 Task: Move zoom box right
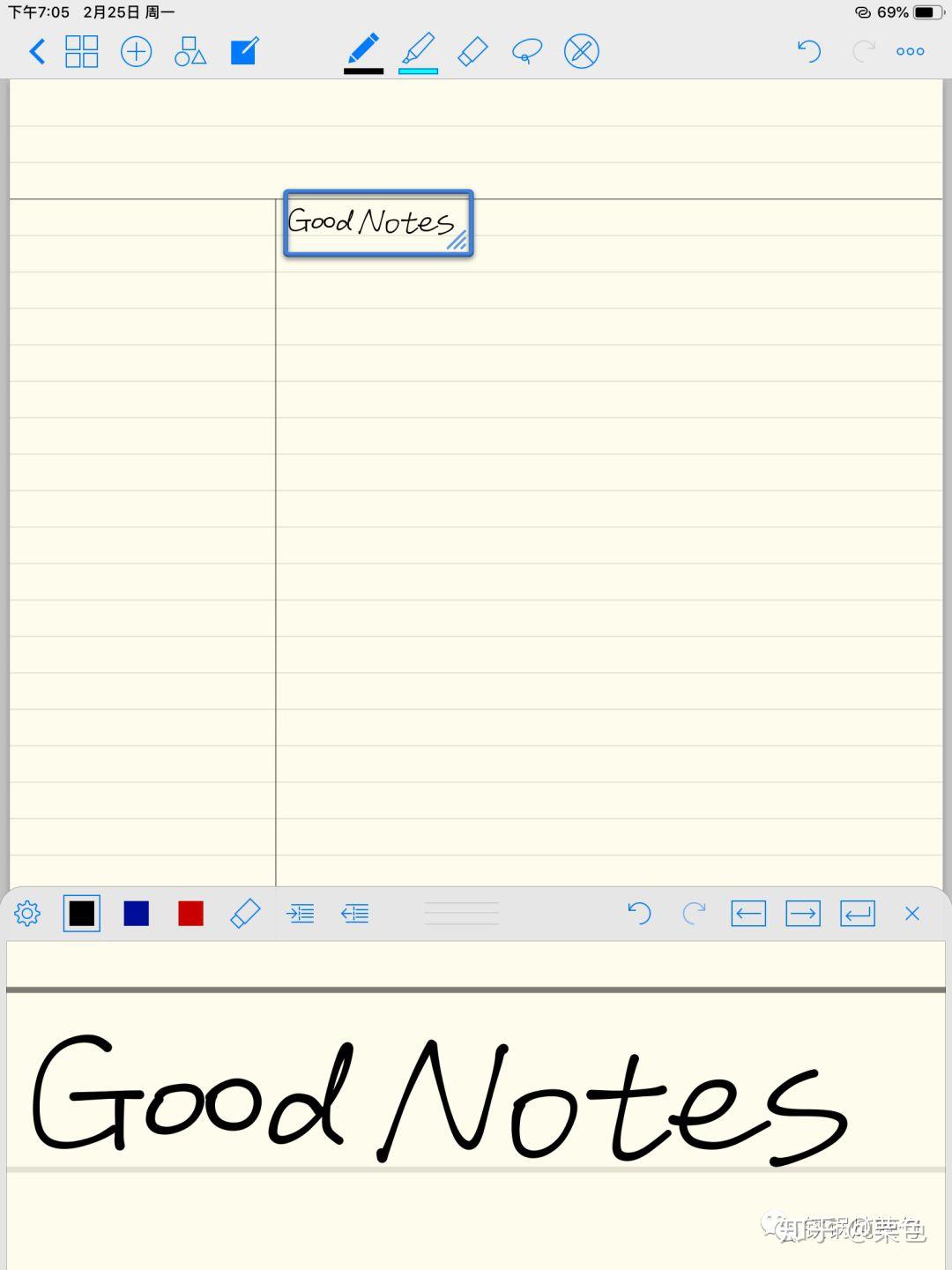click(x=803, y=914)
